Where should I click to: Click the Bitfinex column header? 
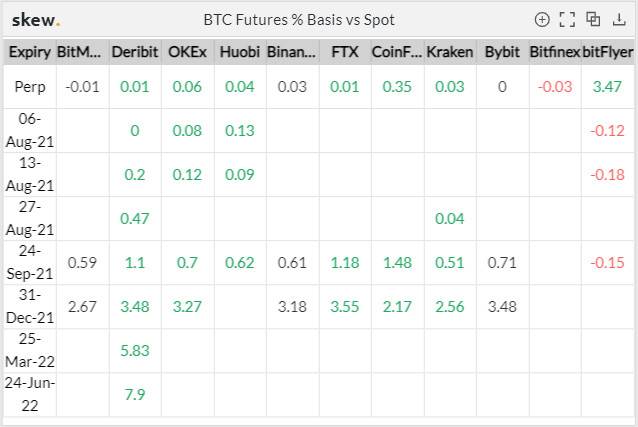[x=555, y=52]
